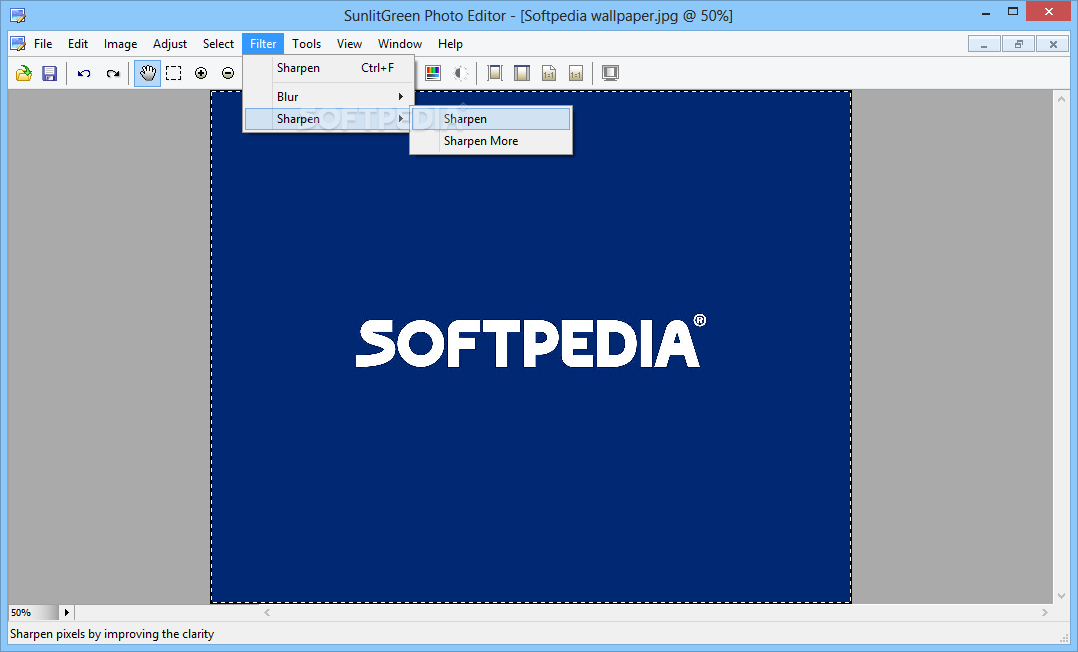The image size is (1078, 652).
Task: Redo the last undone action
Action: pos(113,73)
